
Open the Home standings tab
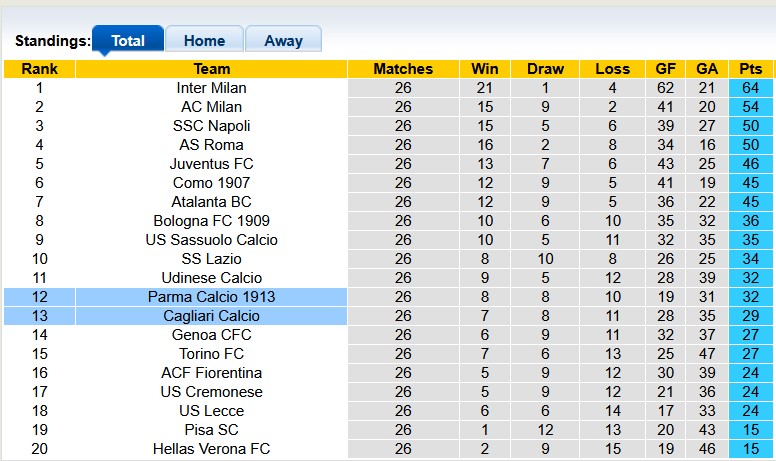[x=204, y=41]
